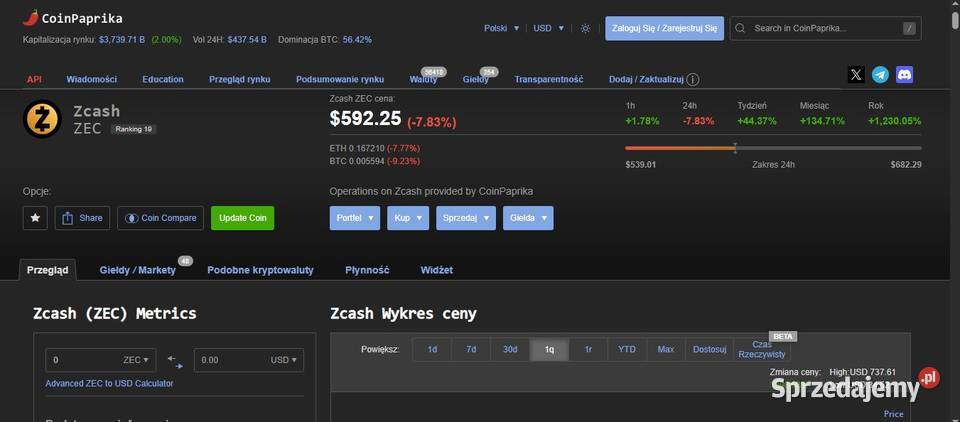Viewport: 960px width, 422px height.
Task: Expand the Portfel dropdown
Action: tap(354, 218)
